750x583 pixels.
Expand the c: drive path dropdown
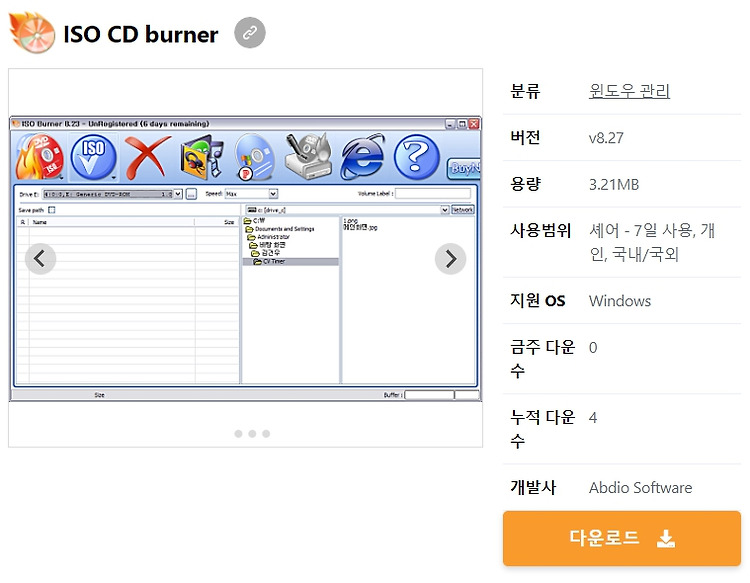pos(445,210)
